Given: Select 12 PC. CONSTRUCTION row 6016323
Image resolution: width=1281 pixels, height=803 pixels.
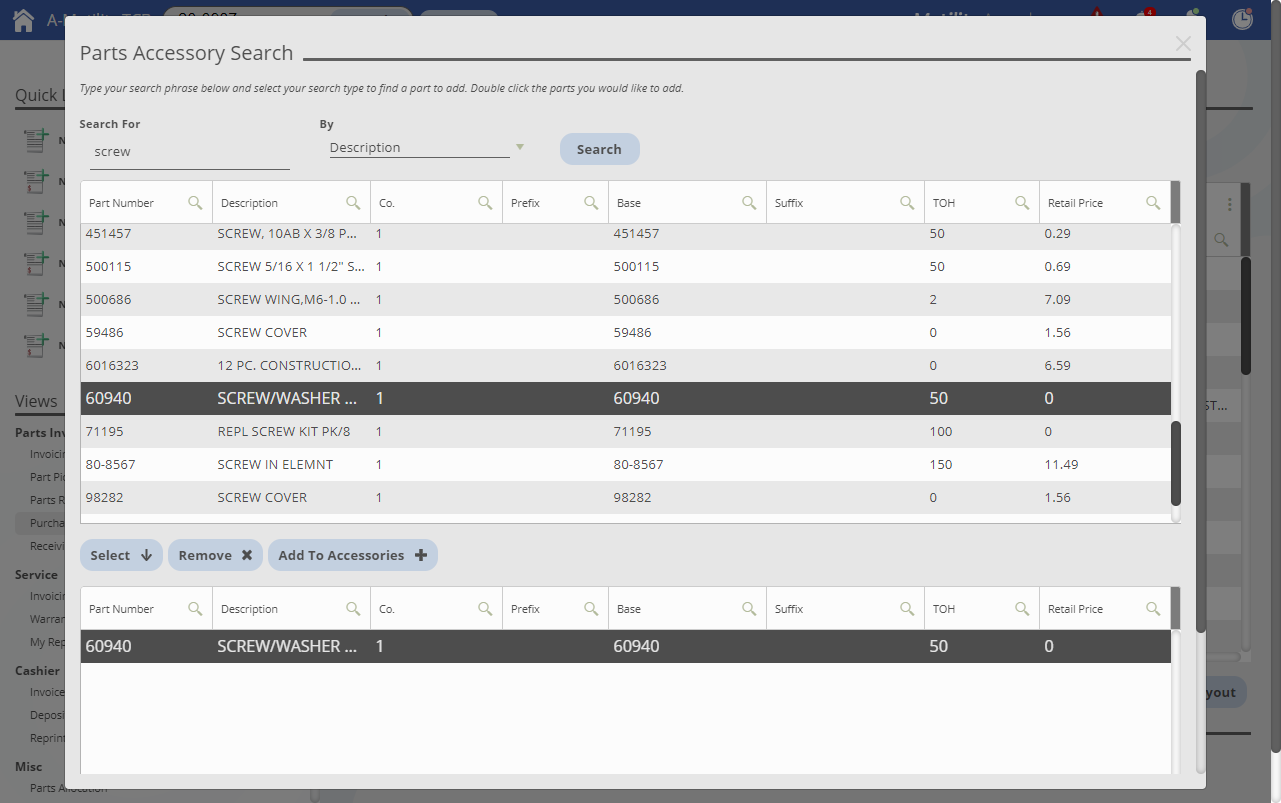Looking at the screenshot, I should click(626, 365).
